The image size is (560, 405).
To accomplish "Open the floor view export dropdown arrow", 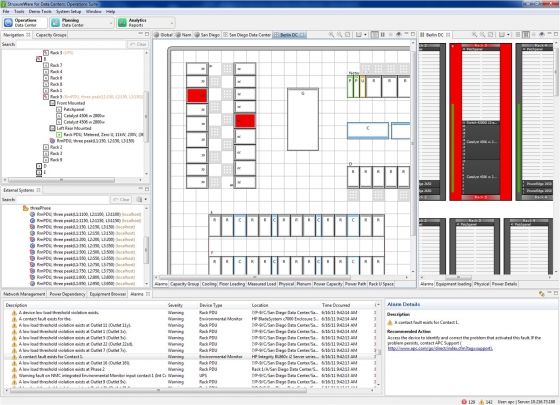I will click(365, 35).
